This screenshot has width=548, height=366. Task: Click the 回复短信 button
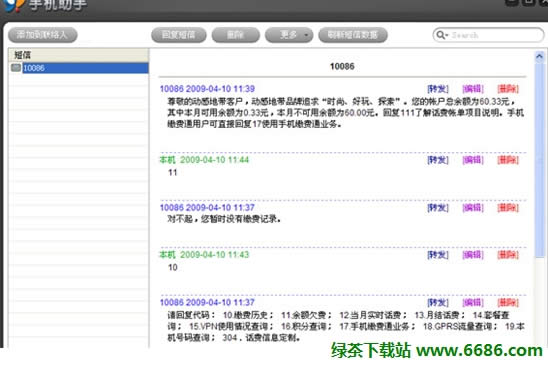click(179, 35)
